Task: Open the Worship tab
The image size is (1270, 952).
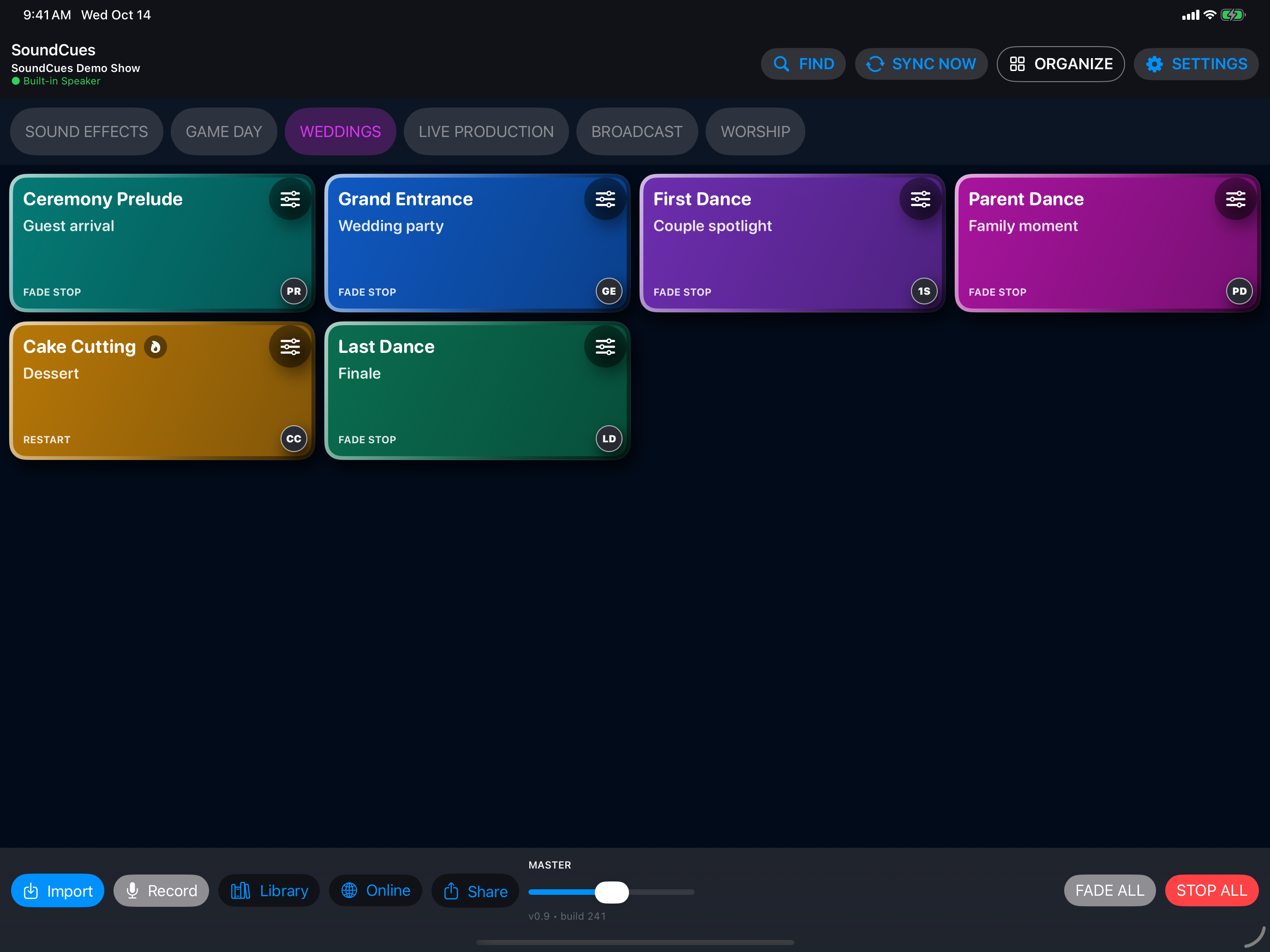Action: click(755, 131)
